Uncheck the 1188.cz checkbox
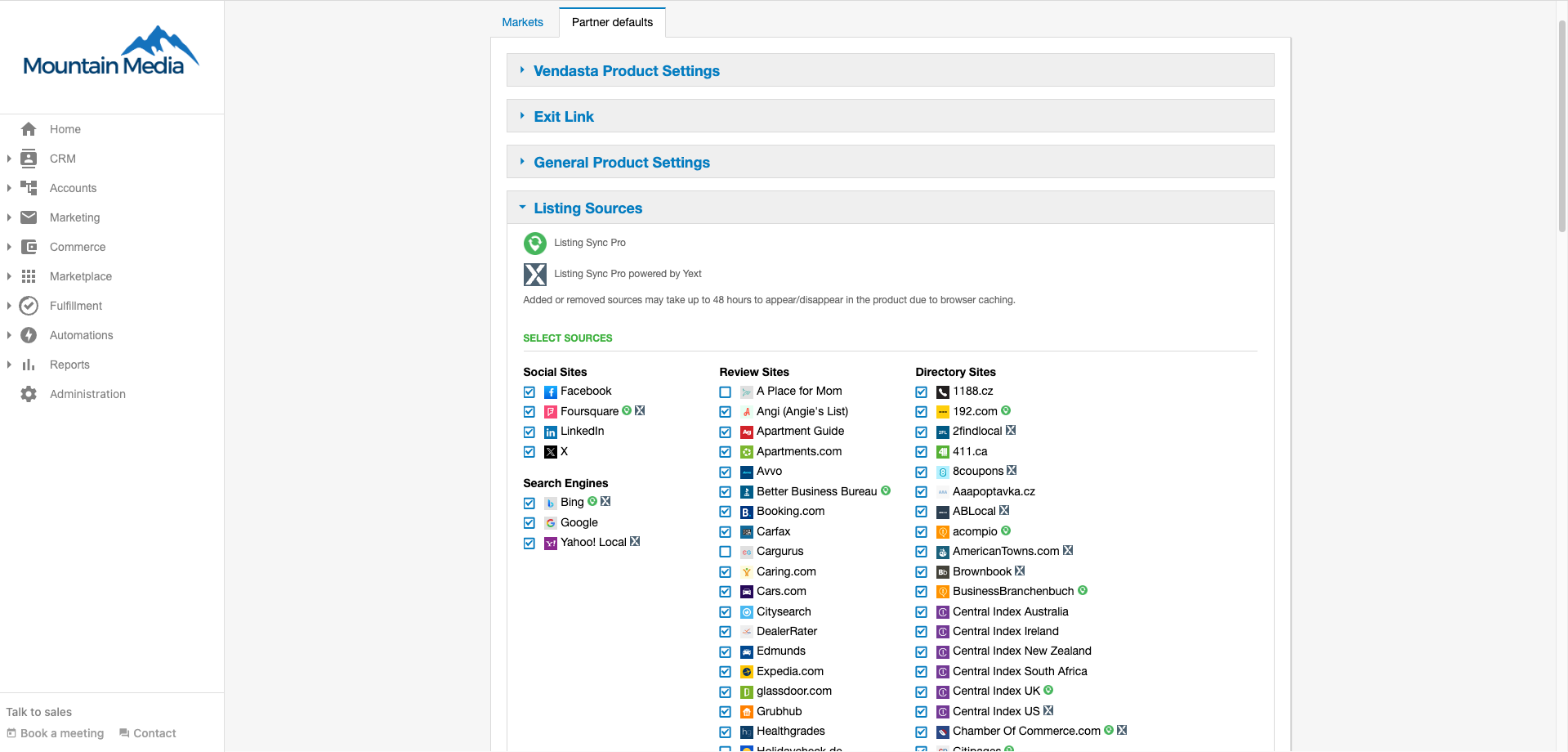The height and width of the screenshot is (752, 1568). click(x=922, y=392)
